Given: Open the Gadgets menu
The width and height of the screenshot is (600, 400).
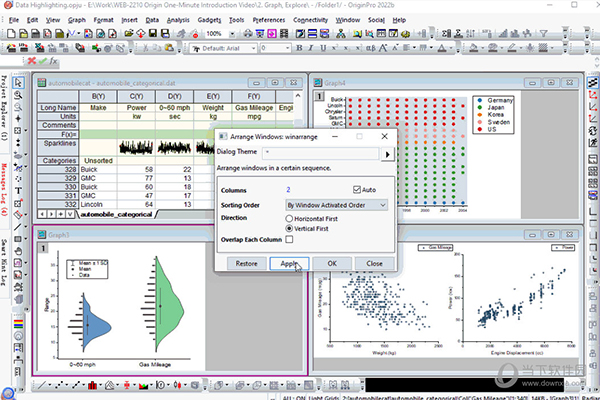Looking at the screenshot, I should [209, 20].
